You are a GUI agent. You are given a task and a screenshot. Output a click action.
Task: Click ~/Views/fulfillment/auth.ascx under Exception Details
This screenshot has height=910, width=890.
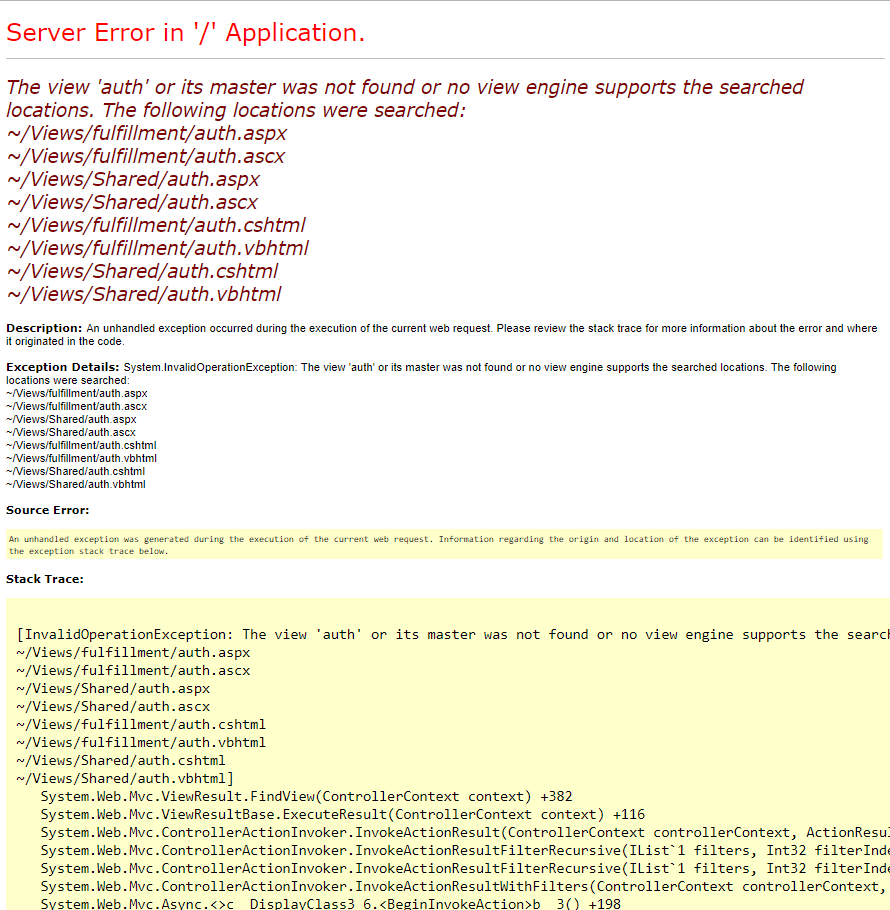tap(77, 406)
